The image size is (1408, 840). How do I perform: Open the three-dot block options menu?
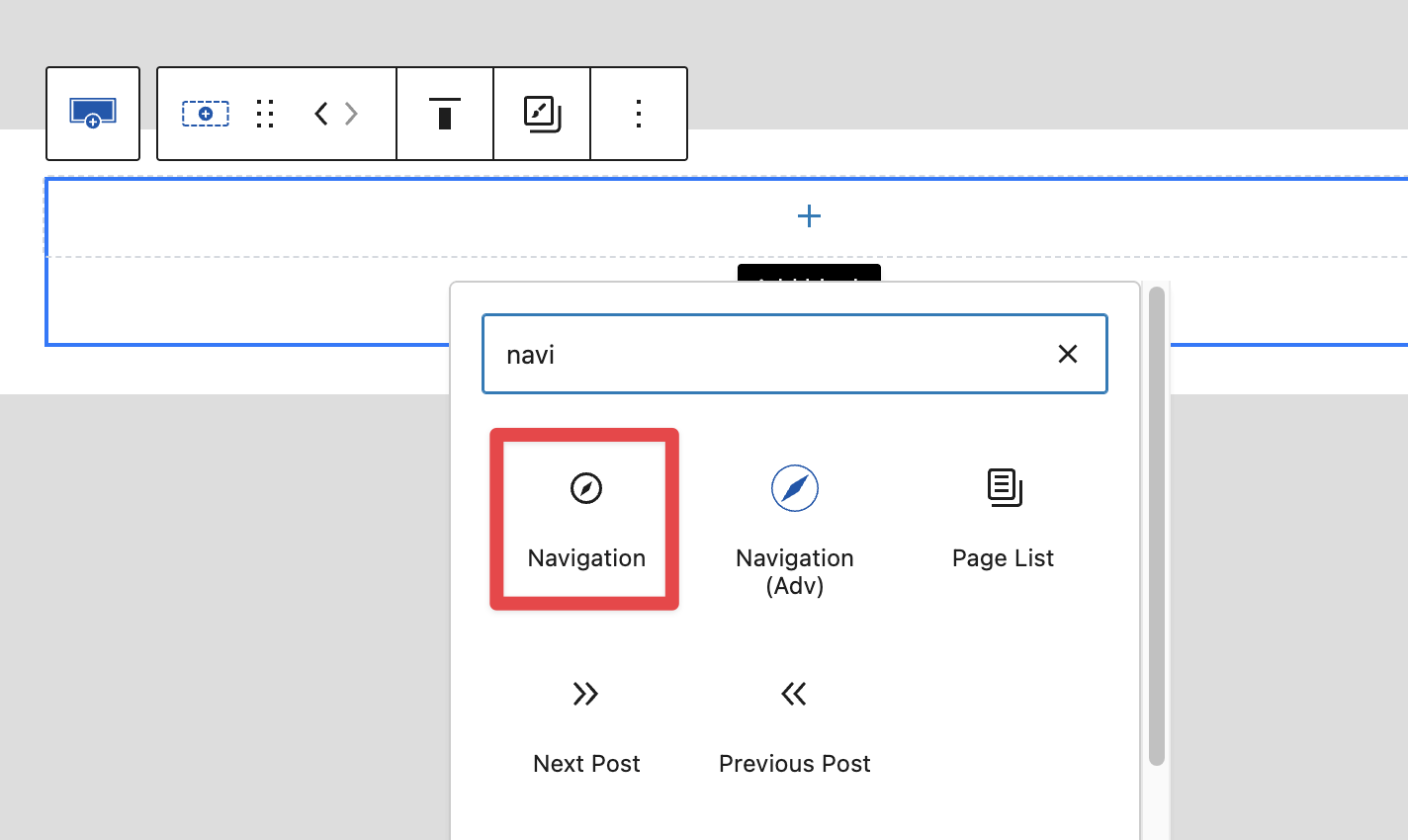click(x=639, y=114)
